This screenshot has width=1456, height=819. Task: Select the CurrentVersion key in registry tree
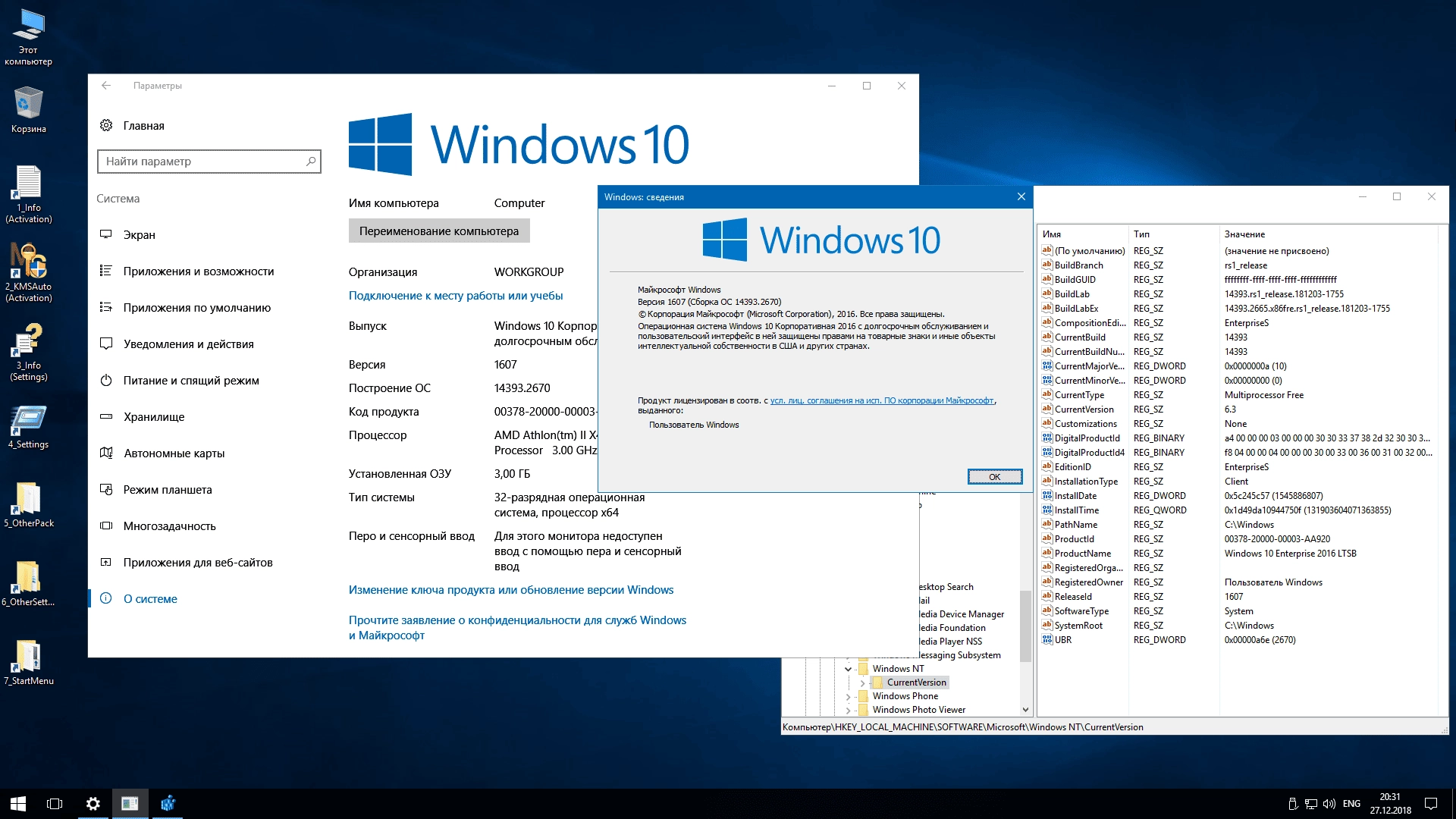tap(916, 682)
